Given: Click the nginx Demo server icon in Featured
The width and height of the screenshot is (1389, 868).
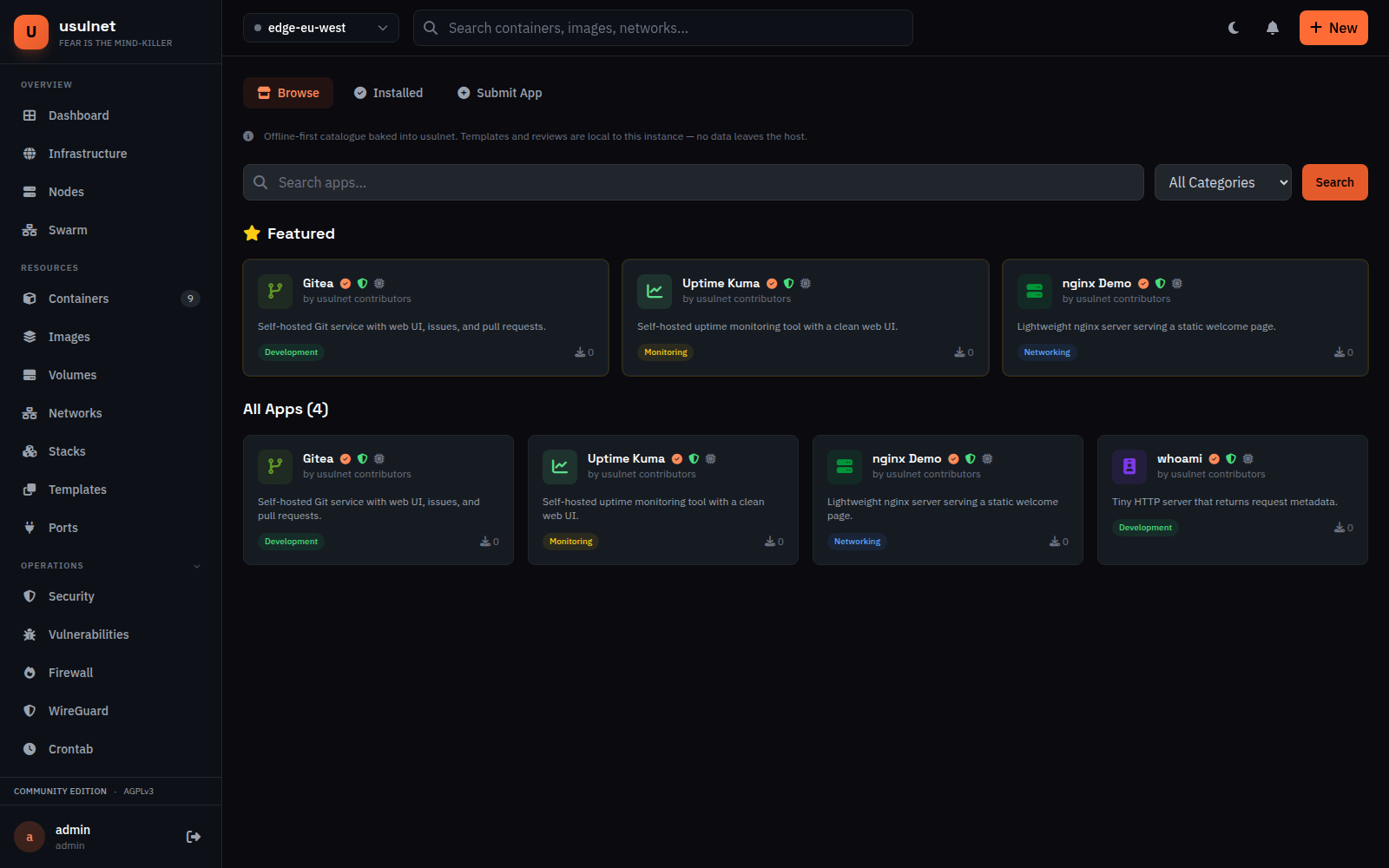Looking at the screenshot, I should click(1035, 292).
